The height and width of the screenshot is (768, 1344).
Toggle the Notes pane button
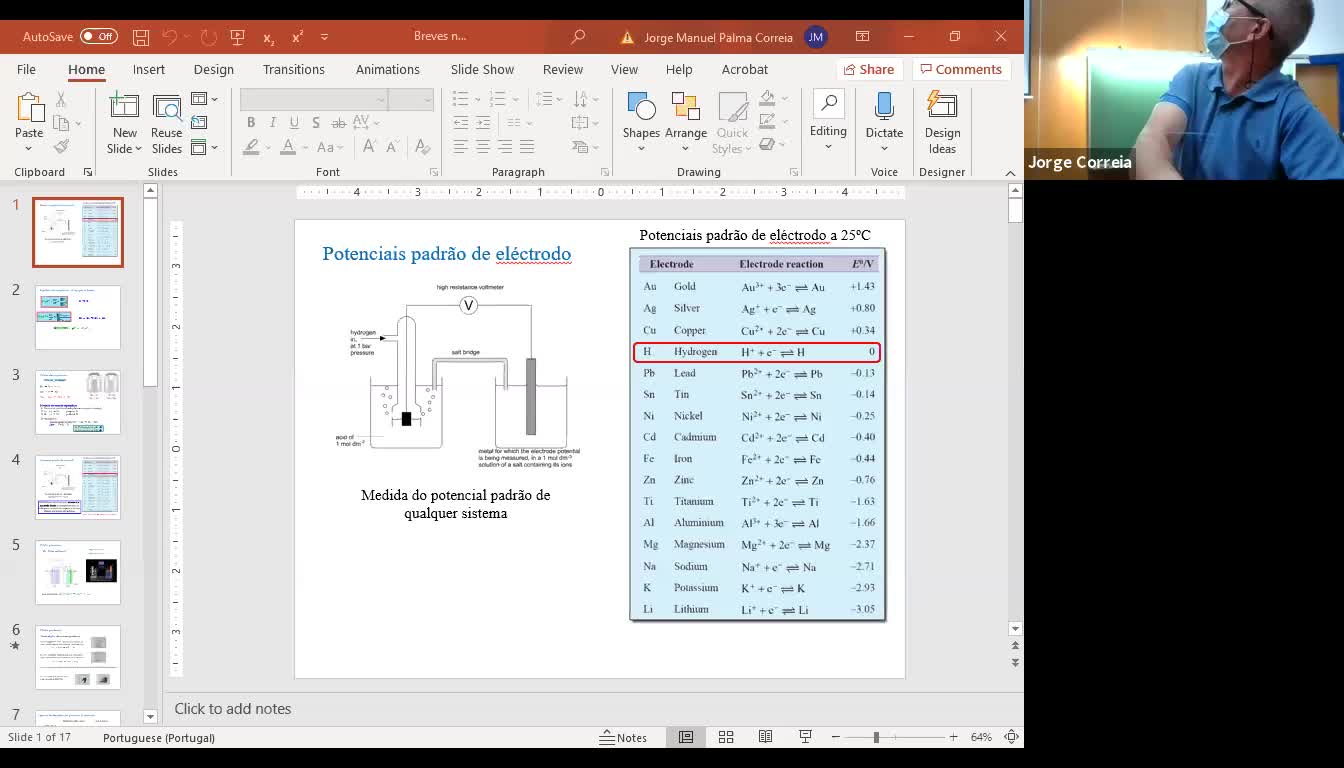pyautogui.click(x=623, y=737)
